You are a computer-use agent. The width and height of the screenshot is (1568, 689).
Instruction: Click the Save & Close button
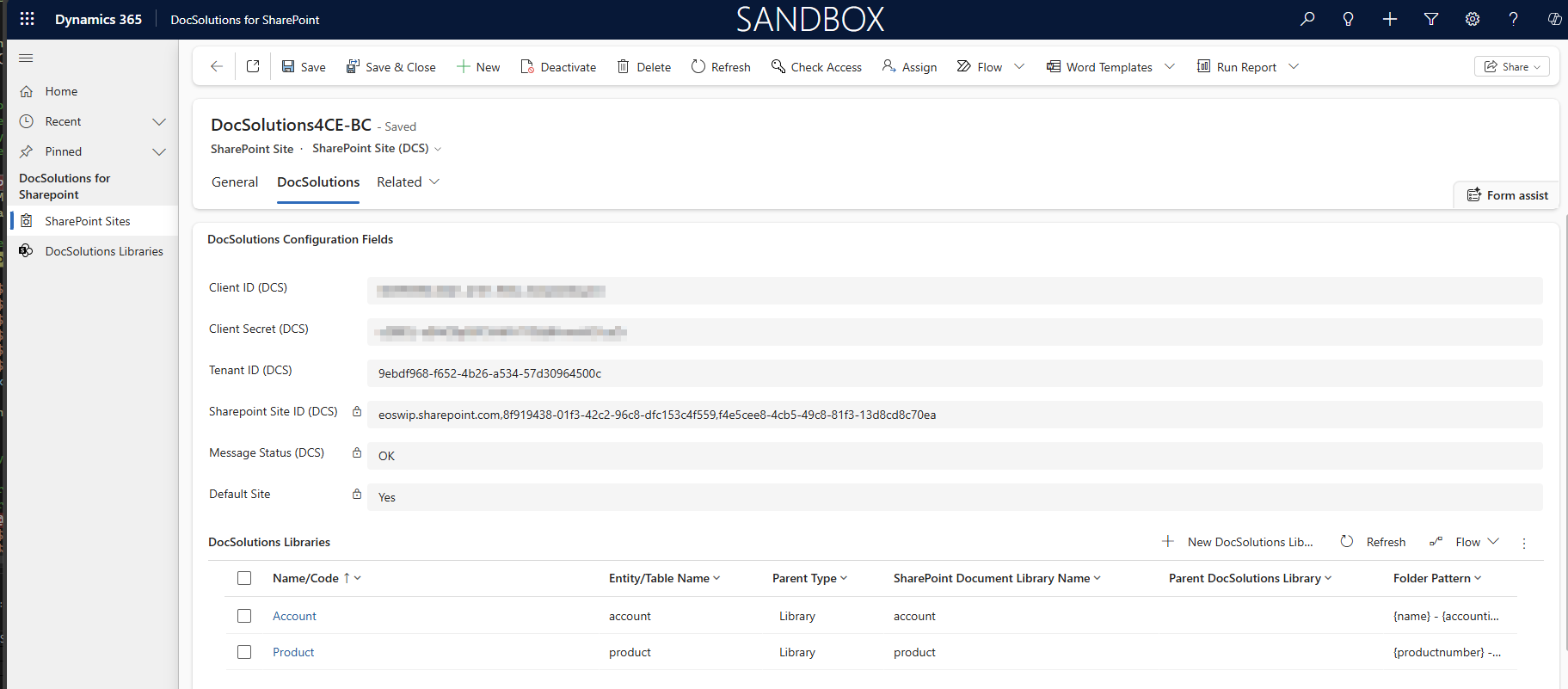click(391, 67)
